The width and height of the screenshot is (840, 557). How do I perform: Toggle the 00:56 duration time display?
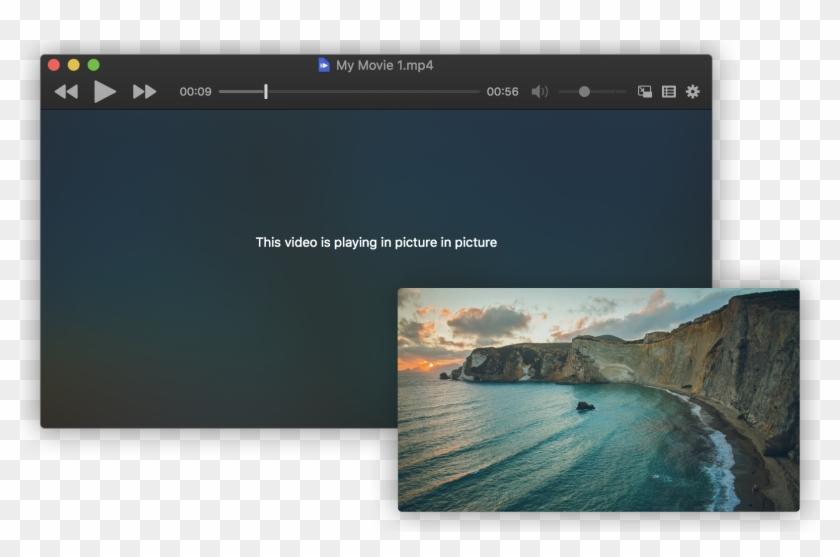click(502, 92)
